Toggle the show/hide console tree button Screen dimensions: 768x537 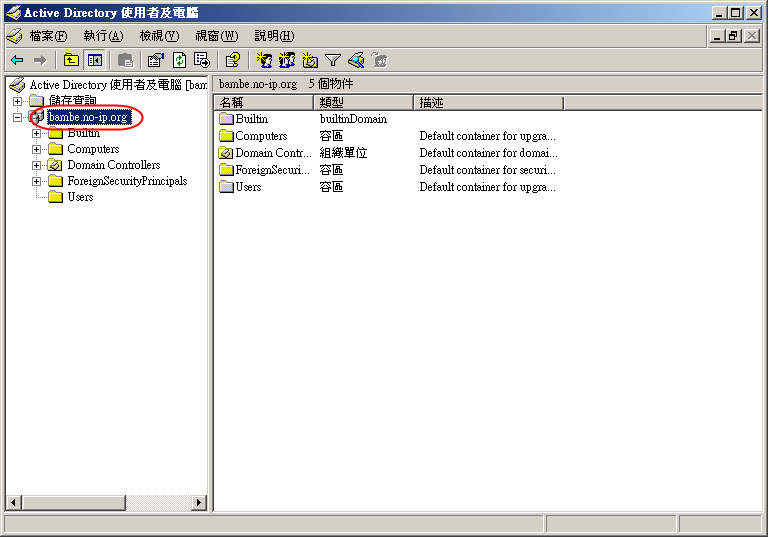point(94,60)
